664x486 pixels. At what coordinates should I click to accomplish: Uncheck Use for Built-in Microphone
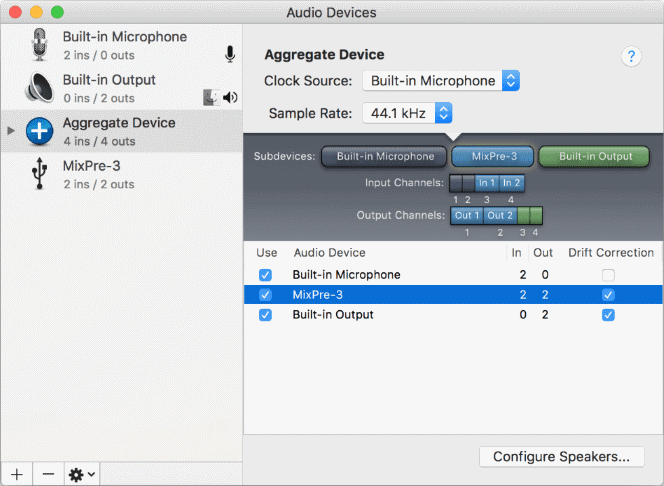pyautogui.click(x=265, y=275)
